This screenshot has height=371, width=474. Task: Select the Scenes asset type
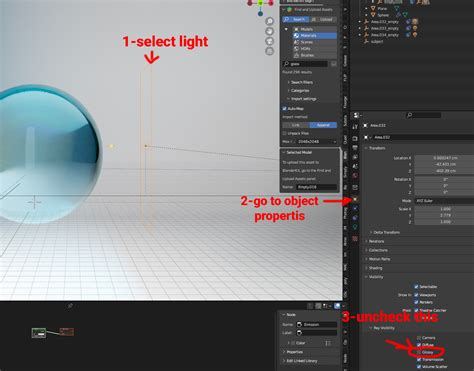(315, 42)
